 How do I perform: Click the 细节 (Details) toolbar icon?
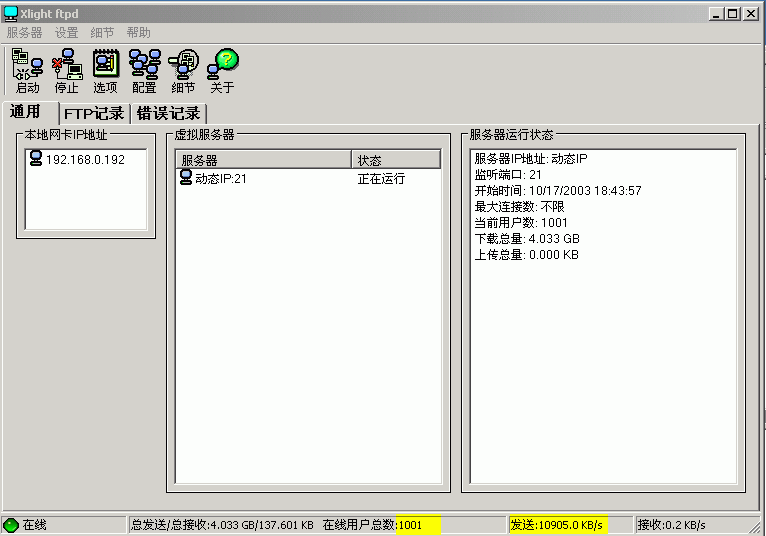point(183,71)
